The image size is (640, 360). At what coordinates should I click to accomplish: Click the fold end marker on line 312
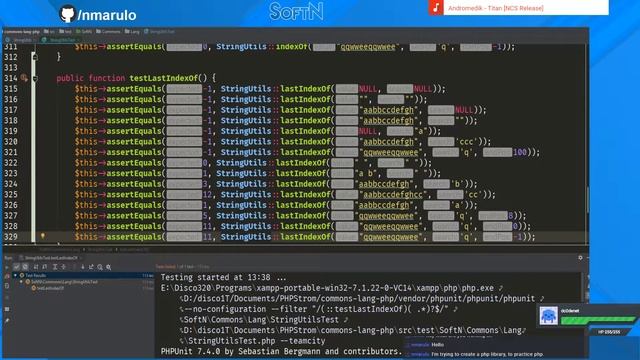click(x=35, y=57)
